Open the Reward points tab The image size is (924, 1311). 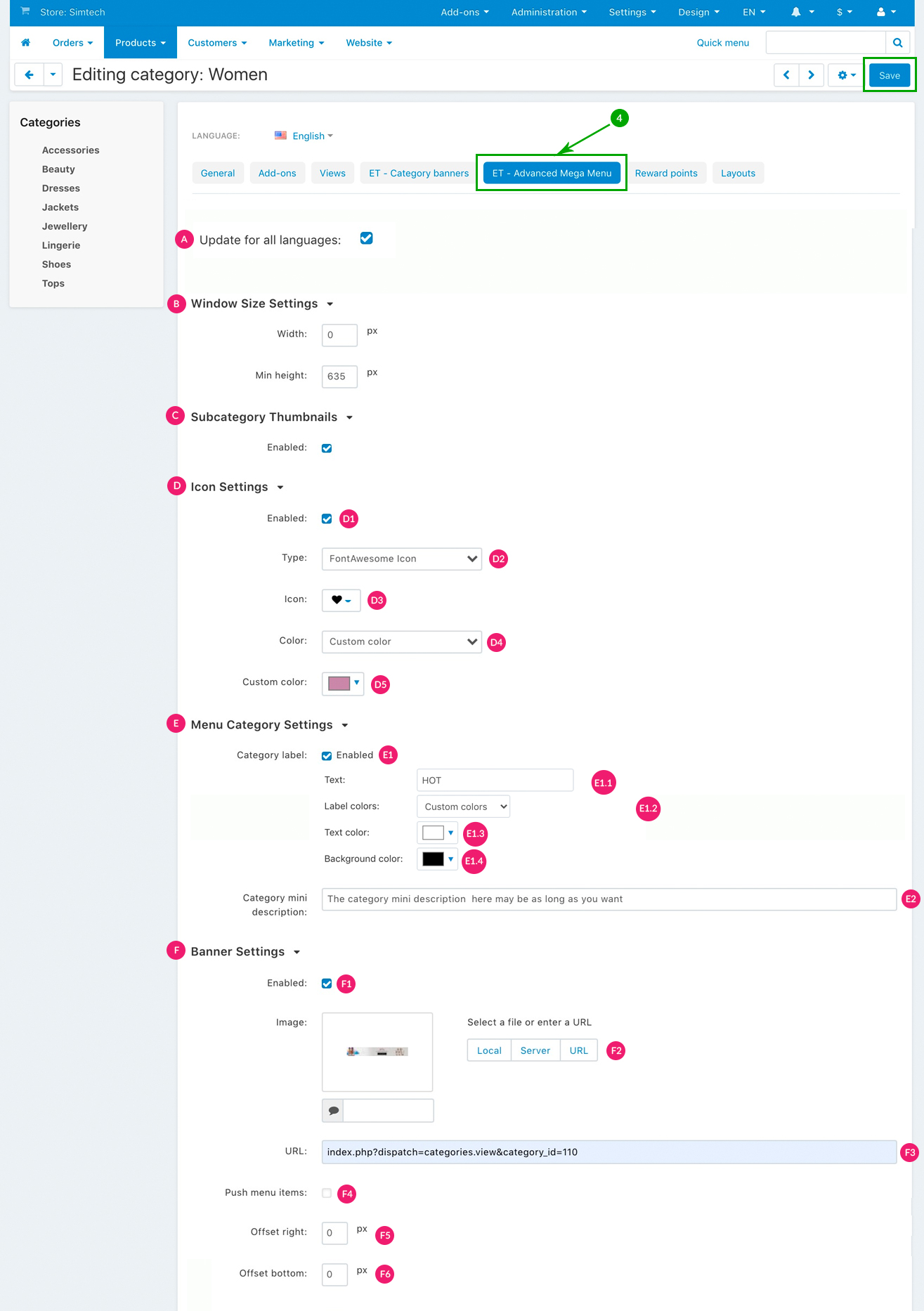(666, 174)
